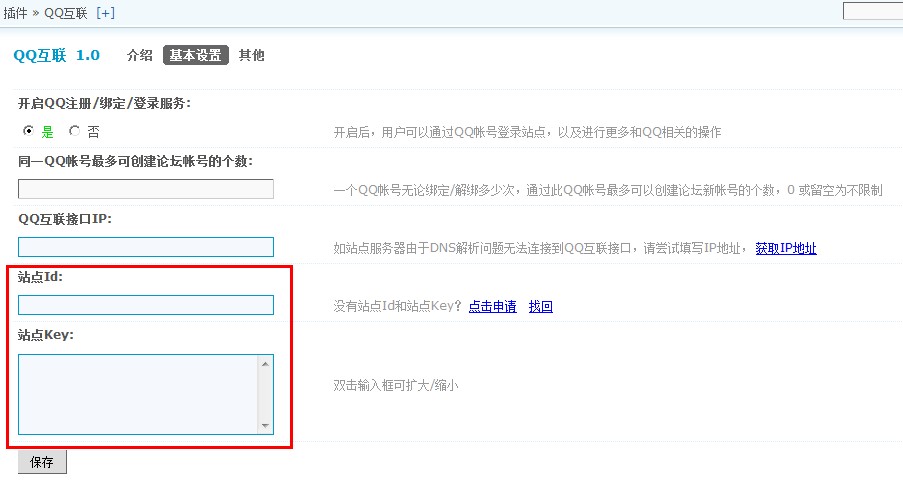Image resolution: width=903 pixels, height=500 pixels.
Task: Click the 保存 button
Action: point(42,462)
